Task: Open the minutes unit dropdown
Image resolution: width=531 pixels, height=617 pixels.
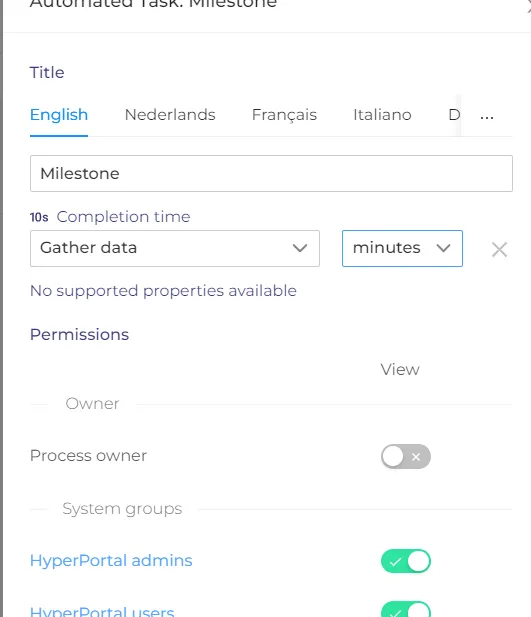Action: (x=402, y=248)
